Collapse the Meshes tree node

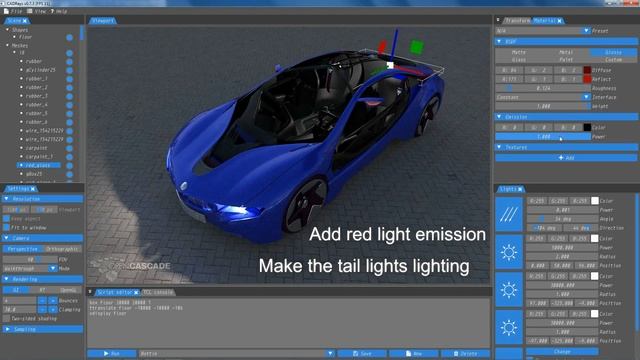coord(7,45)
